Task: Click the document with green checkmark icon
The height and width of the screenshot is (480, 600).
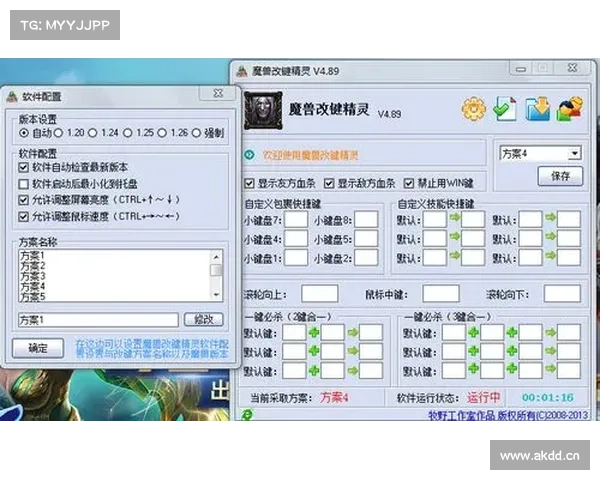Action: (505, 109)
